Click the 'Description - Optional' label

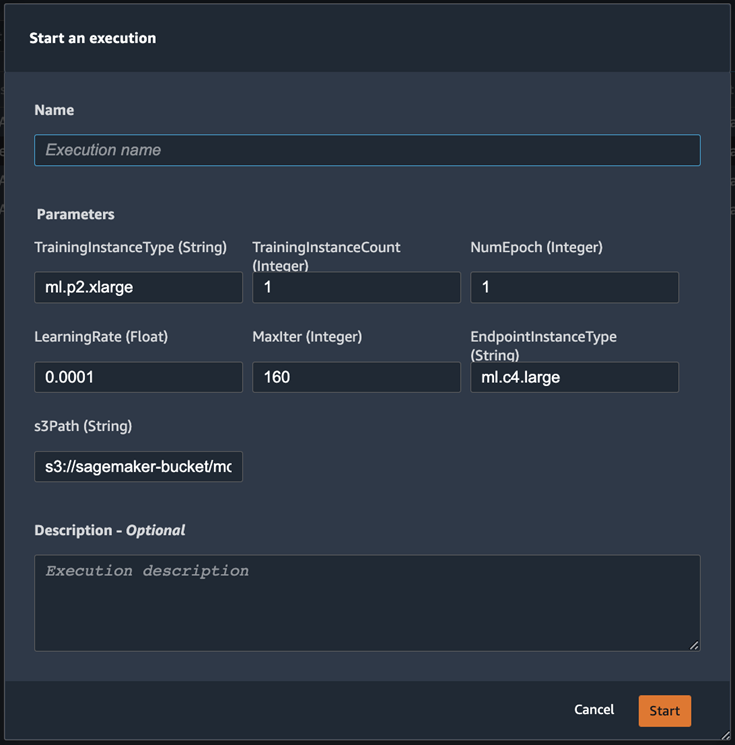[x=110, y=530]
